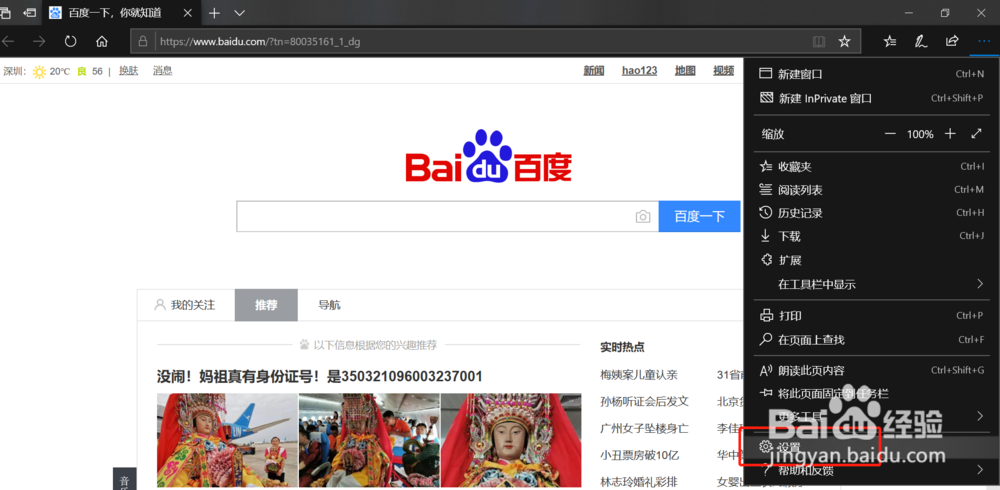Click the 百度一下 search button
1000x490 pixels.
point(700,216)
